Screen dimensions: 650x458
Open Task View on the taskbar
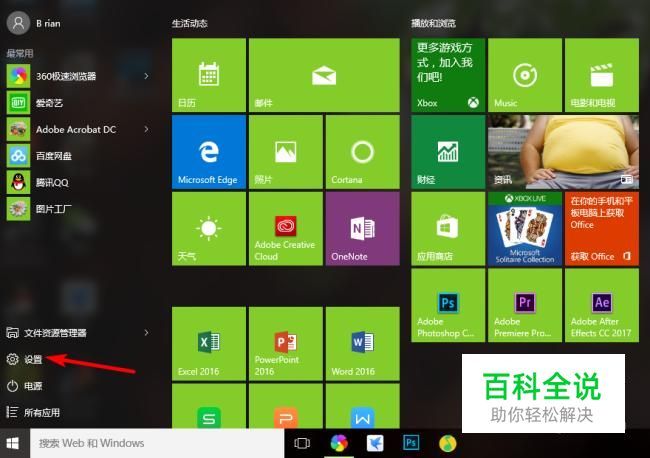[x=302, y=443]
